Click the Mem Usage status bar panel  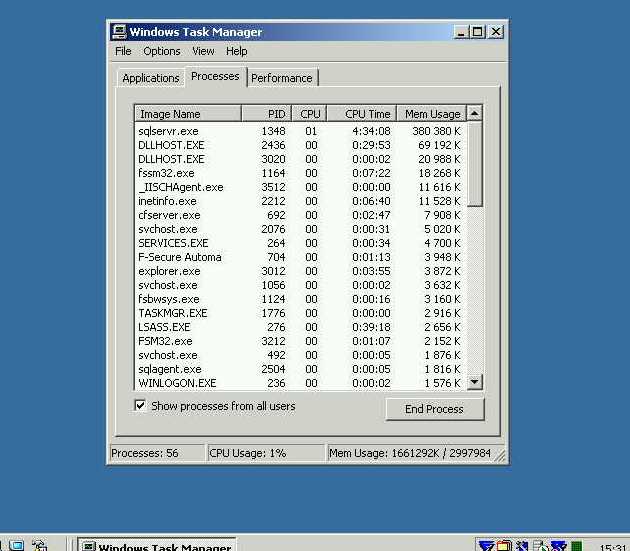[414, 453]
